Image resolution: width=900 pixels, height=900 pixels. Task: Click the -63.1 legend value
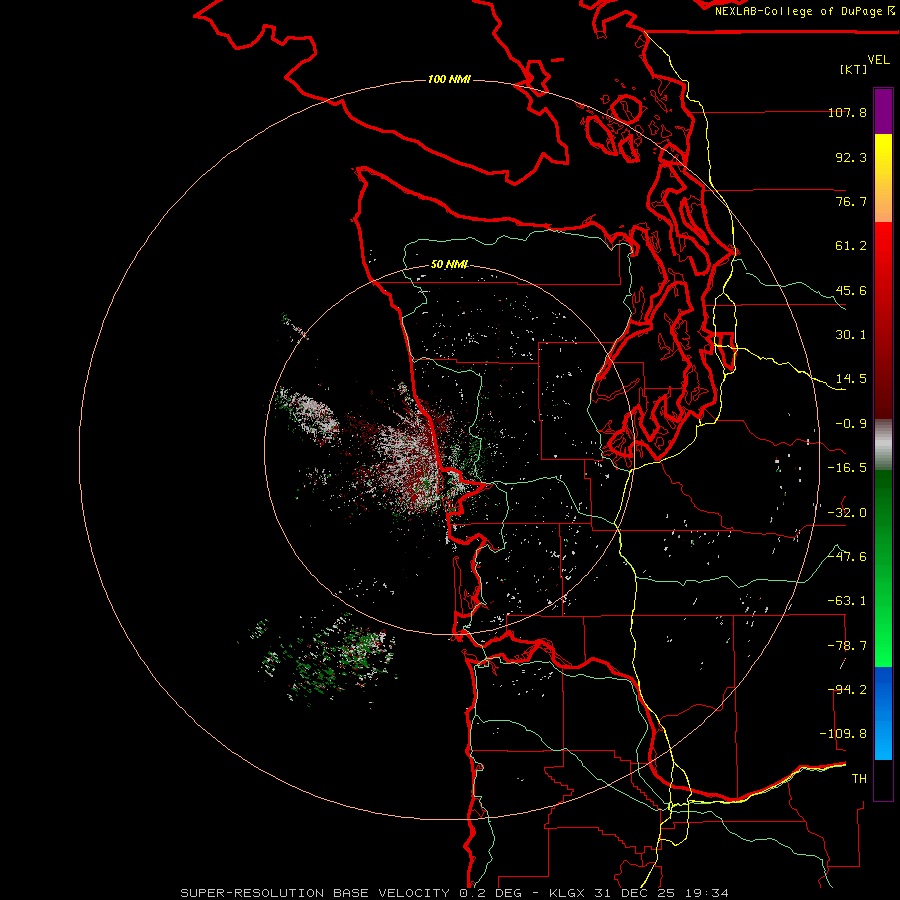(x=847, y=601)
